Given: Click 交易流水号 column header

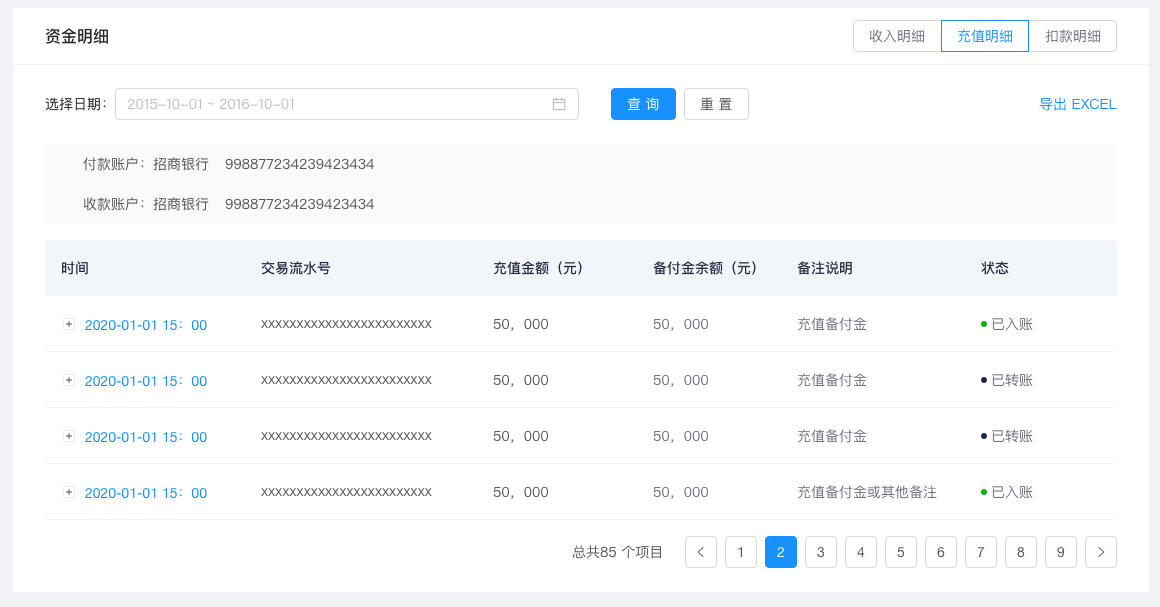Looking at the screenshot, I should [295, 268].
